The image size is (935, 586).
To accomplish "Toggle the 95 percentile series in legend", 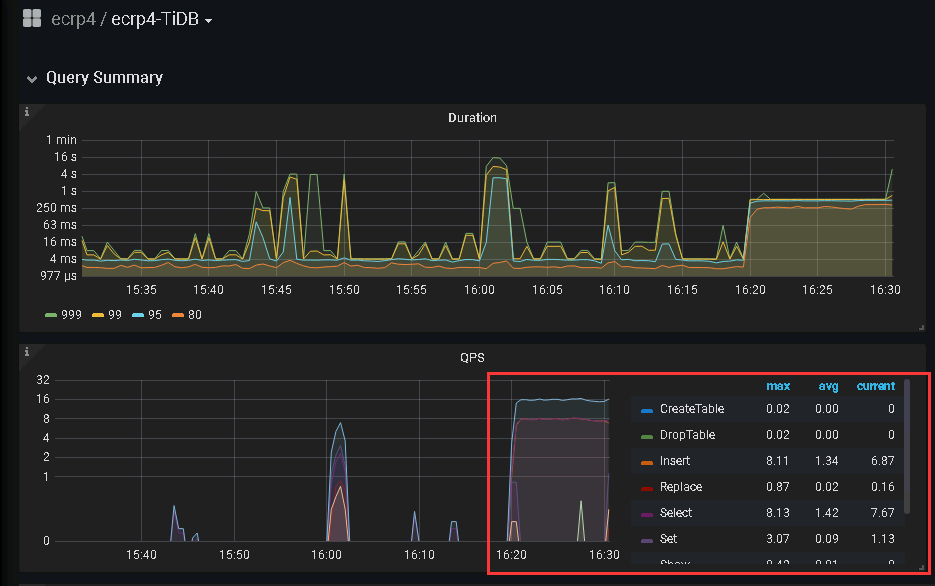I will pyautogui.click(x=148, y=315).
